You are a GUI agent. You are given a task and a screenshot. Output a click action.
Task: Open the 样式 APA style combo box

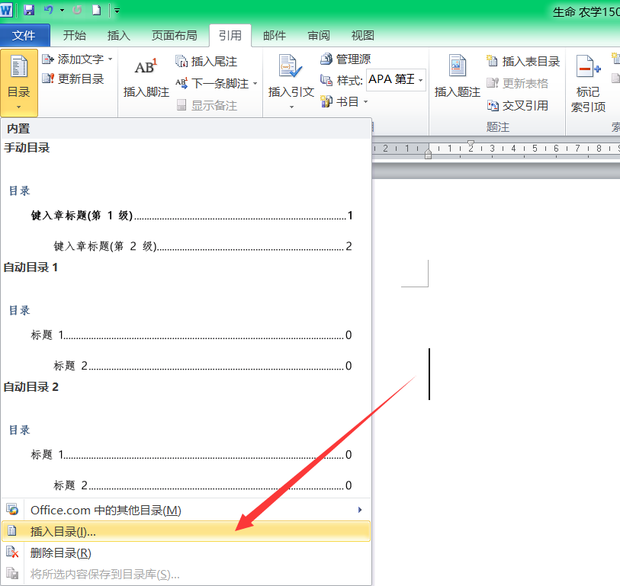tap(396, 80)
